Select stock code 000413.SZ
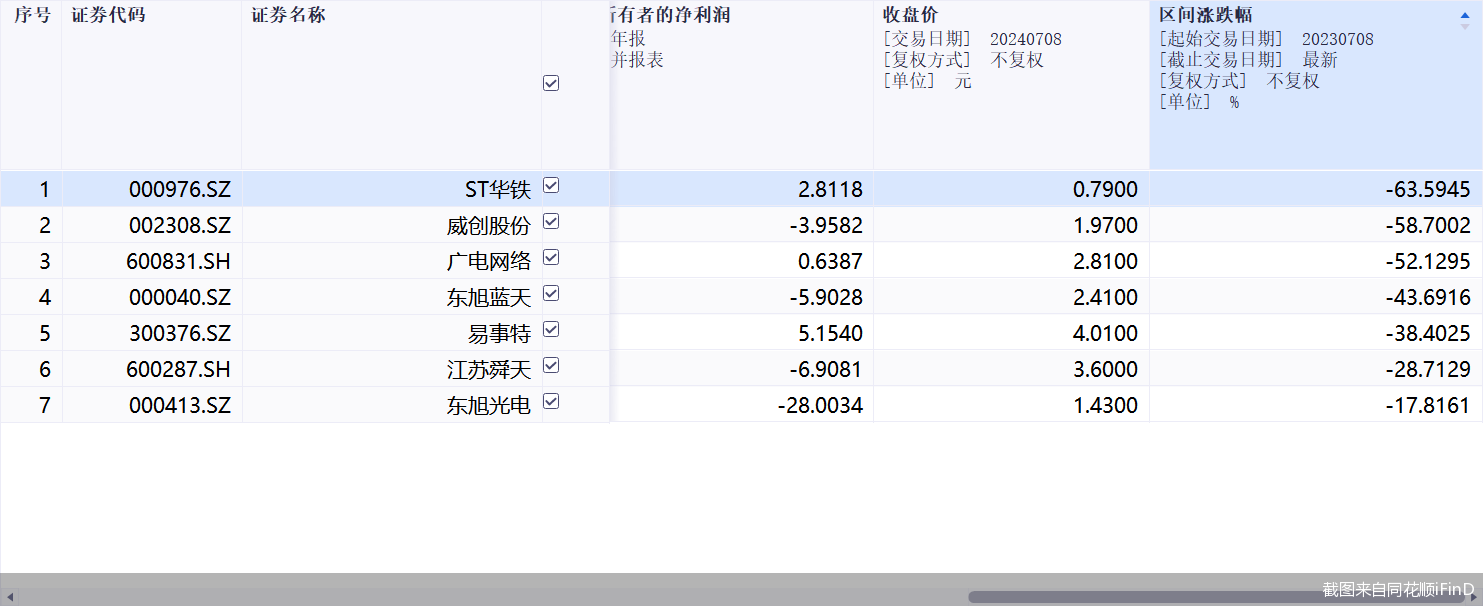The height and width of the screenshot is (606, 1483). point(180,406)
